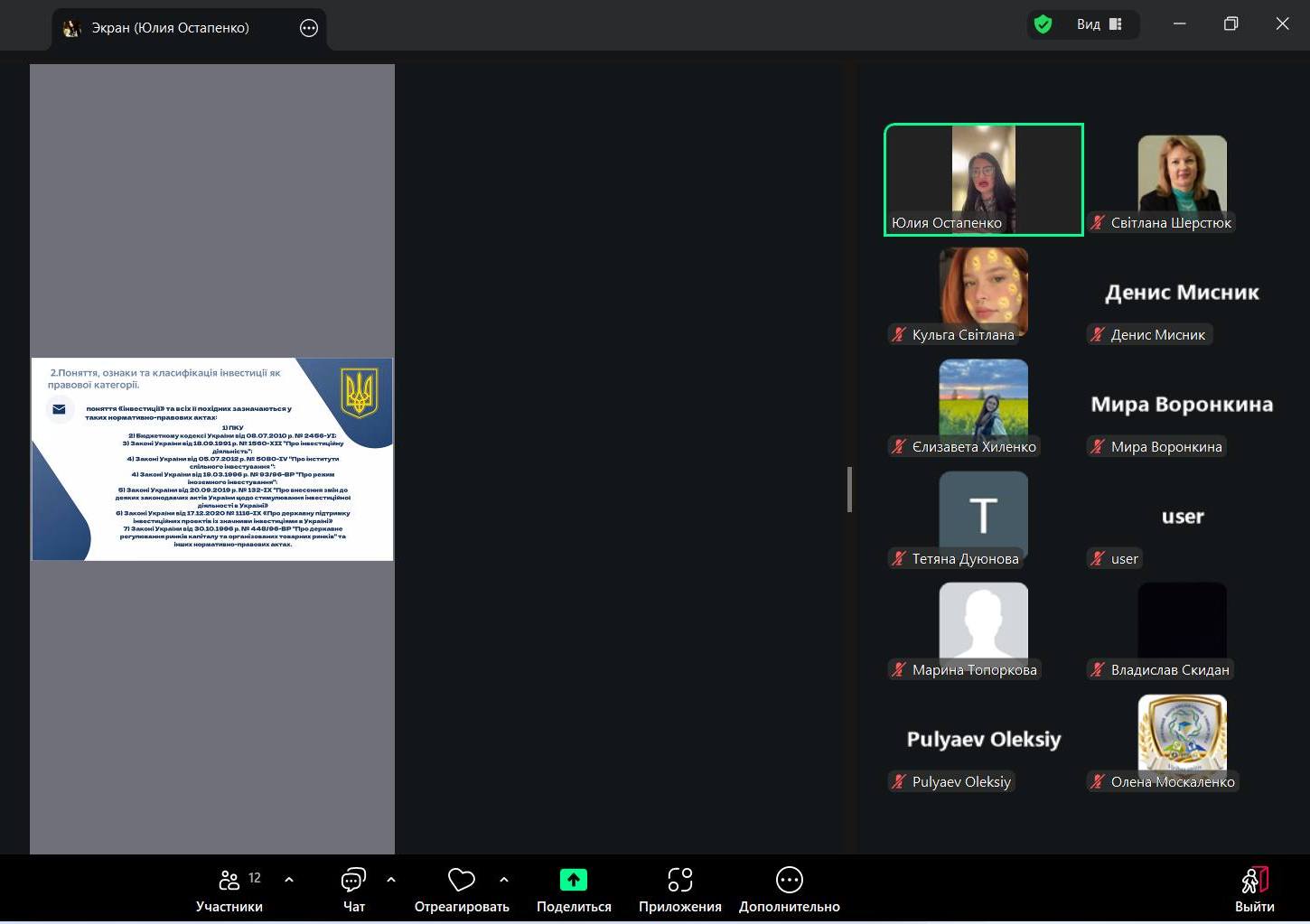Open the More options ellipsis in toolbar
This screenshot has height=924, width=1310.
tap(789, 880)
